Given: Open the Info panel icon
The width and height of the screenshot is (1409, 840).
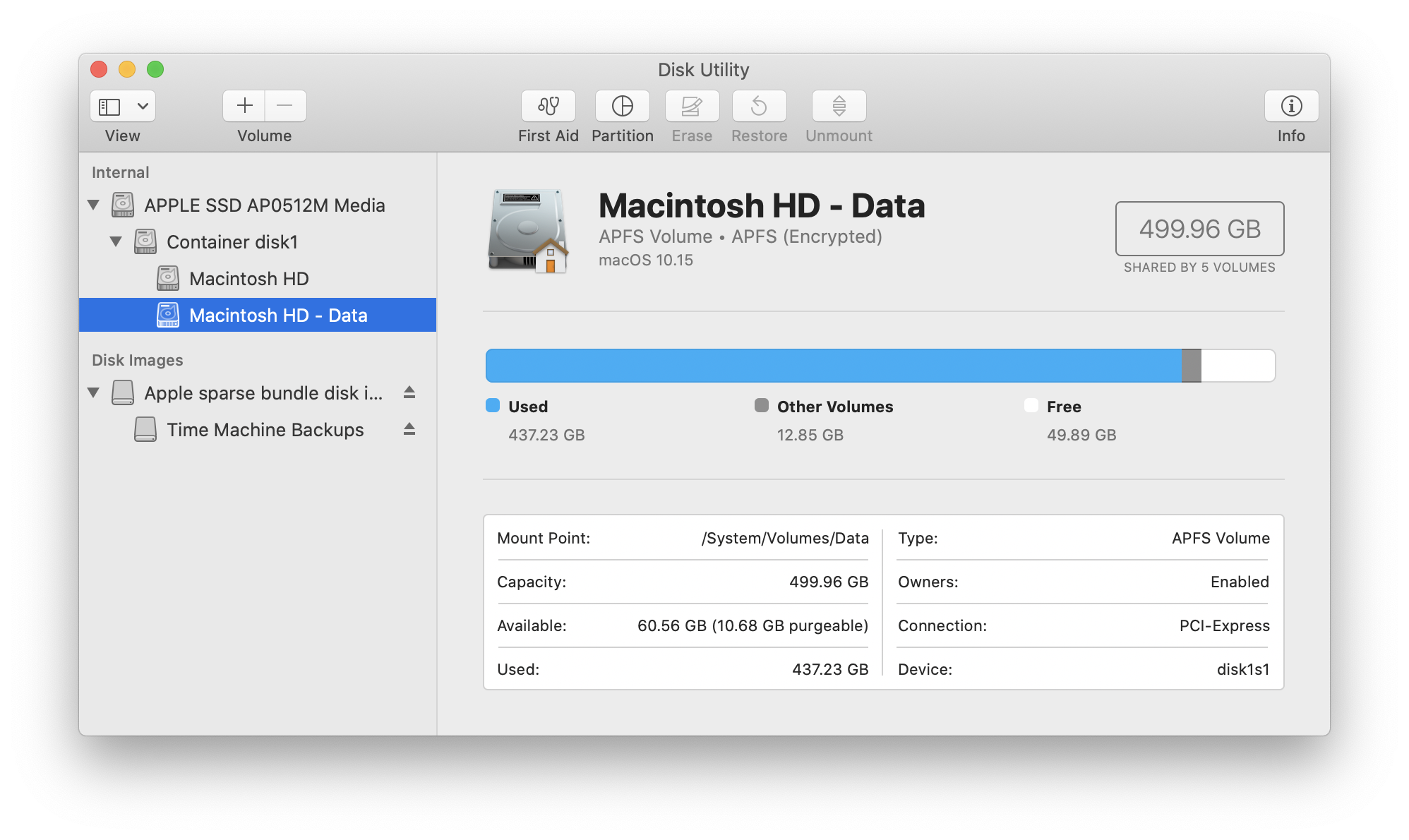Looking at the screenshot, I should (1291, 106).
